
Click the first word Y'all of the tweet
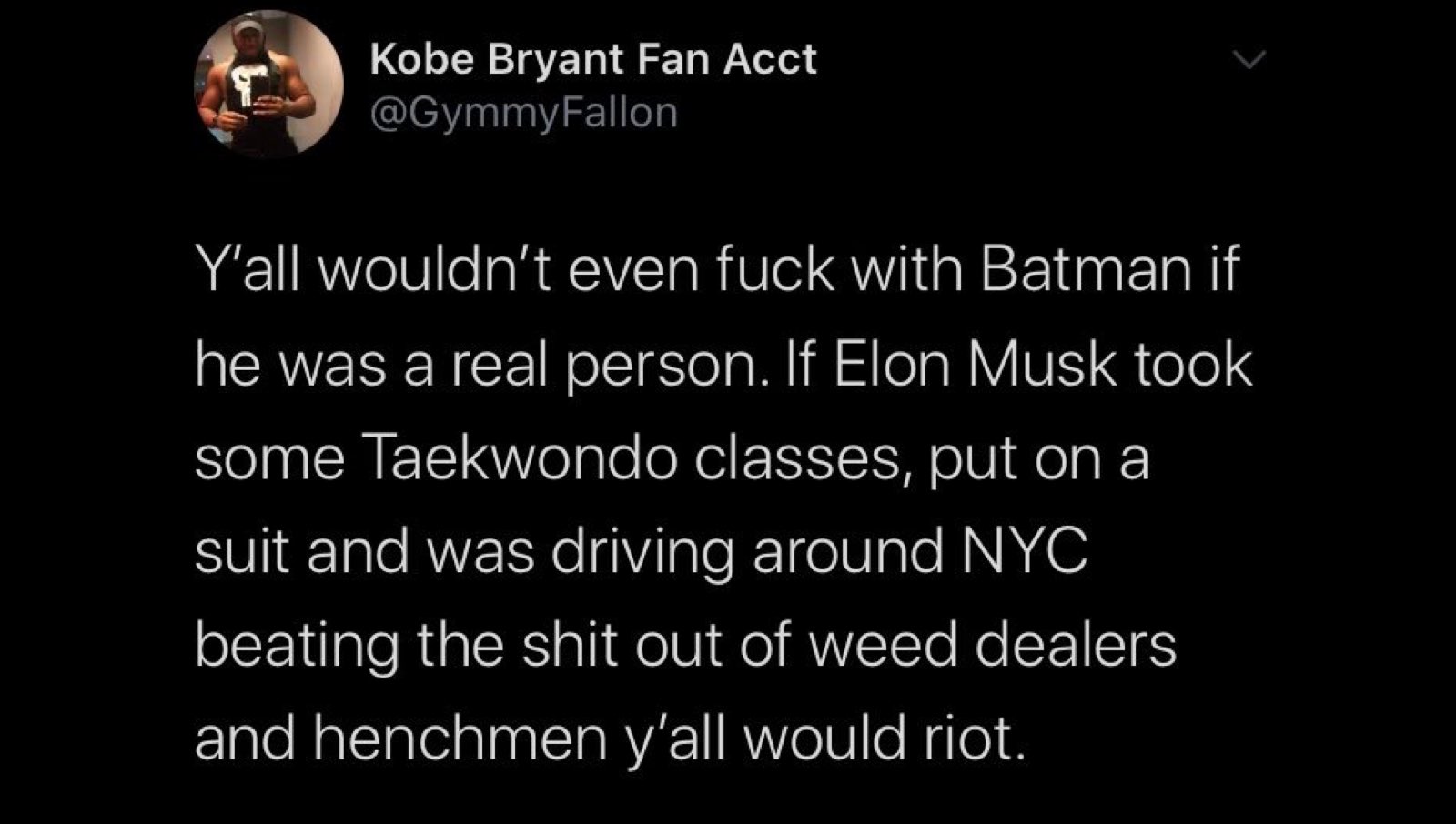[x=247, y=269]
